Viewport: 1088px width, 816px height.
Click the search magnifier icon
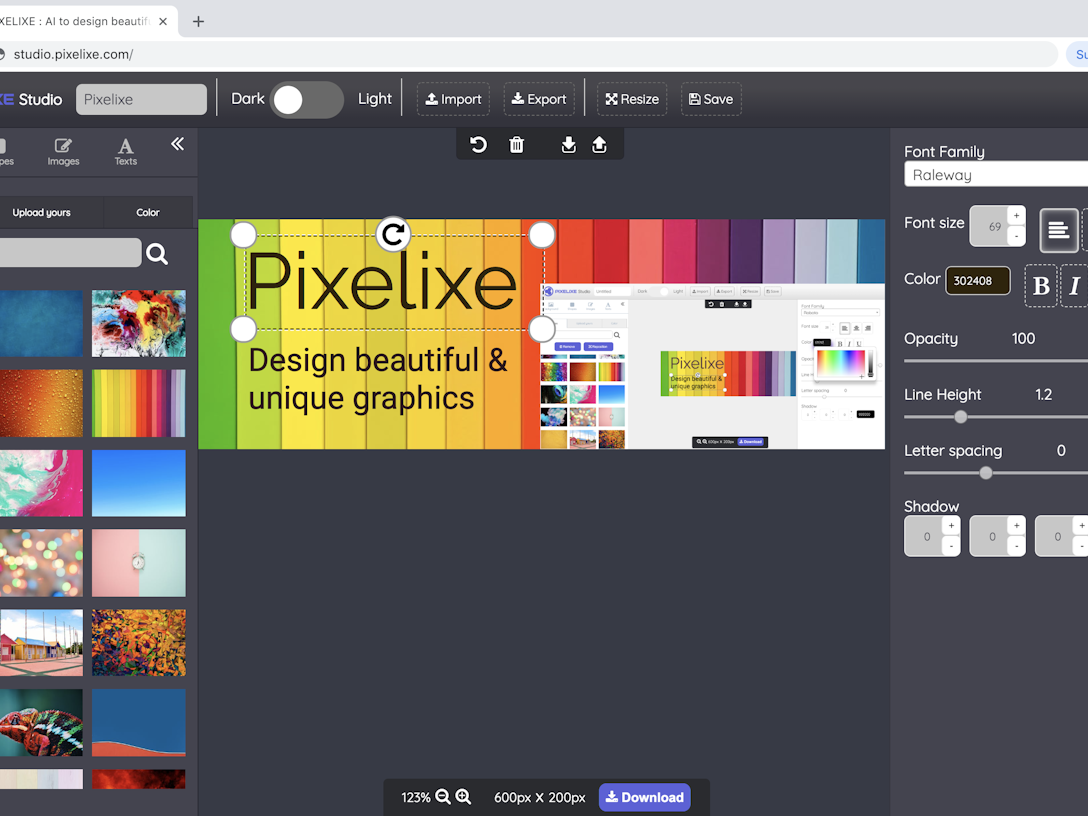[157, 254]
